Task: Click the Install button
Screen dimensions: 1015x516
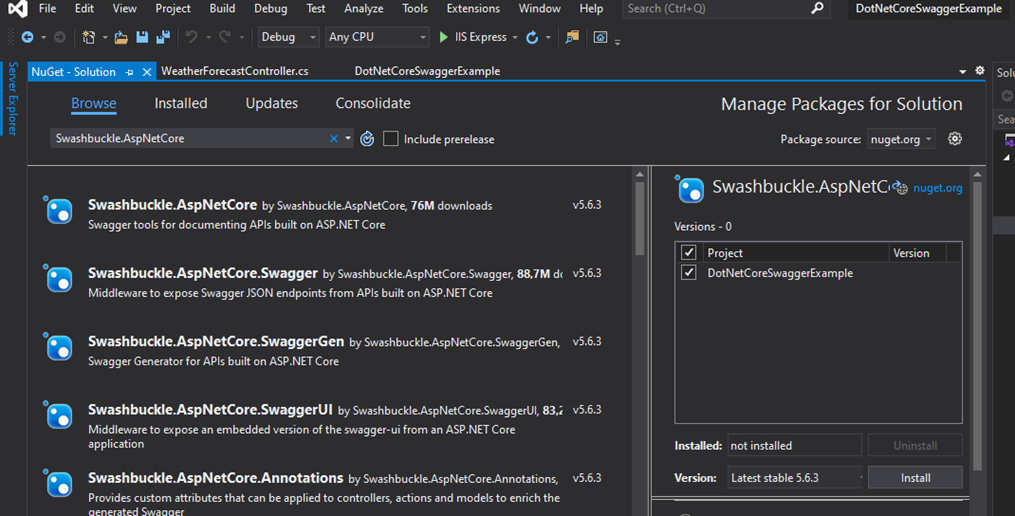Action: (x=915, y=478)
